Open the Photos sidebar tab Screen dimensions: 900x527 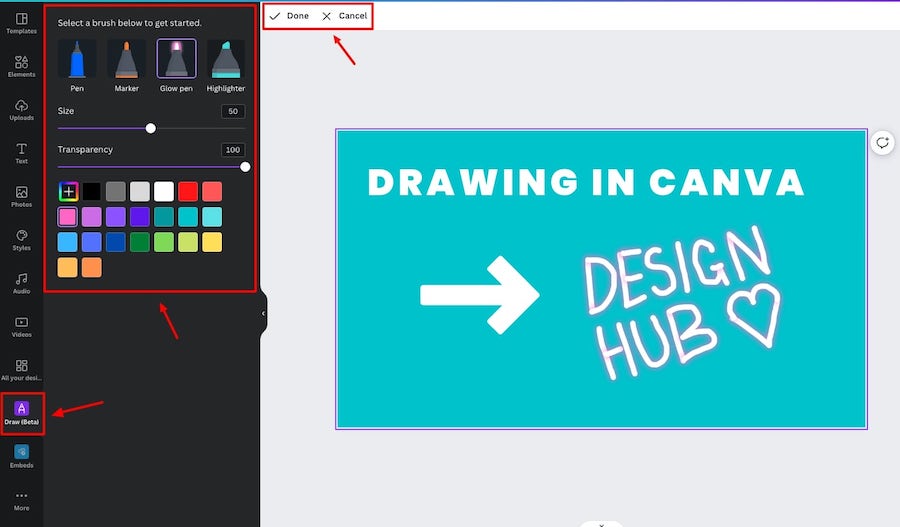(21, 197)
